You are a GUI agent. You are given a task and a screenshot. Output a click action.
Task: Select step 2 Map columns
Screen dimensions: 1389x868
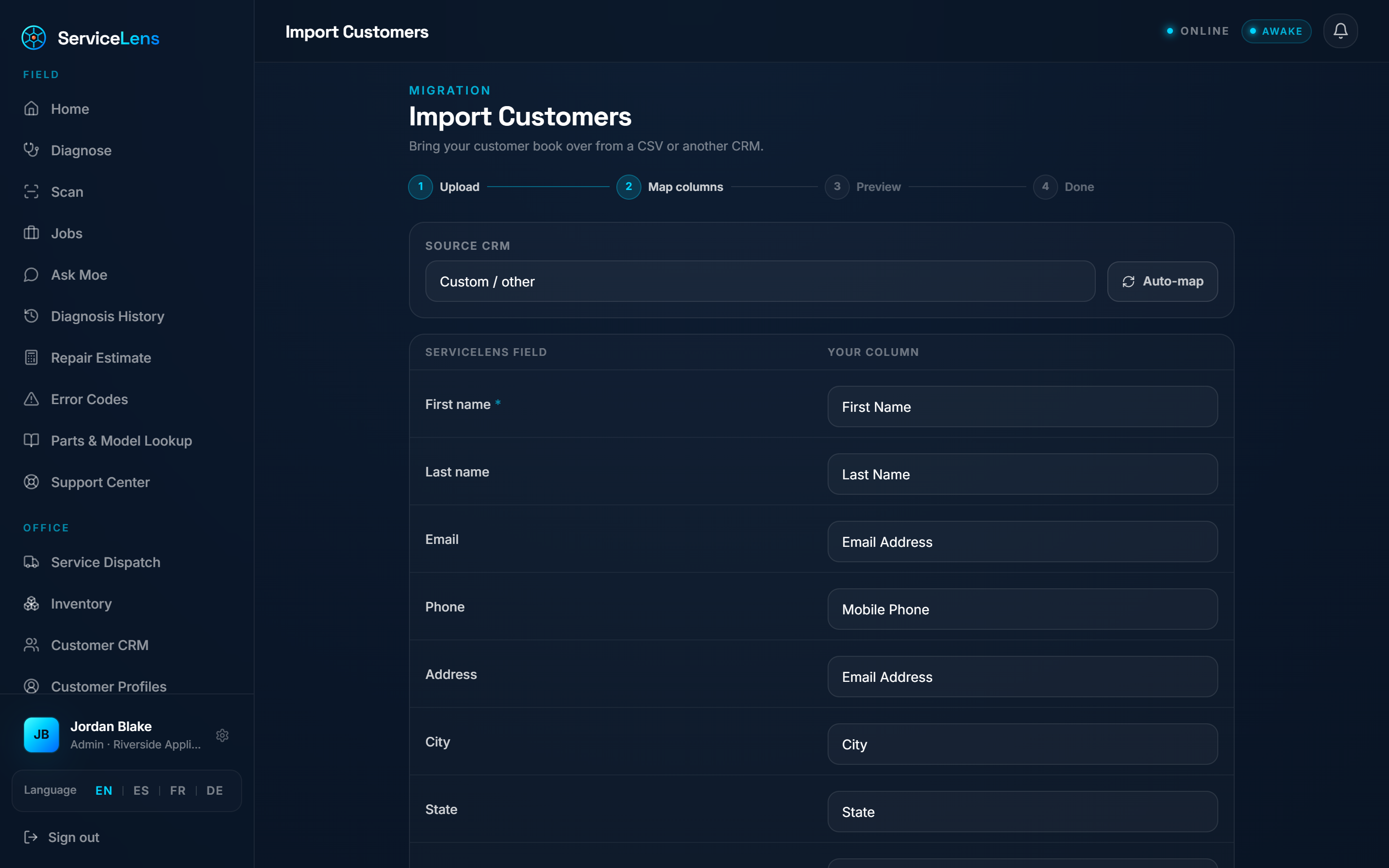(670, 187)
